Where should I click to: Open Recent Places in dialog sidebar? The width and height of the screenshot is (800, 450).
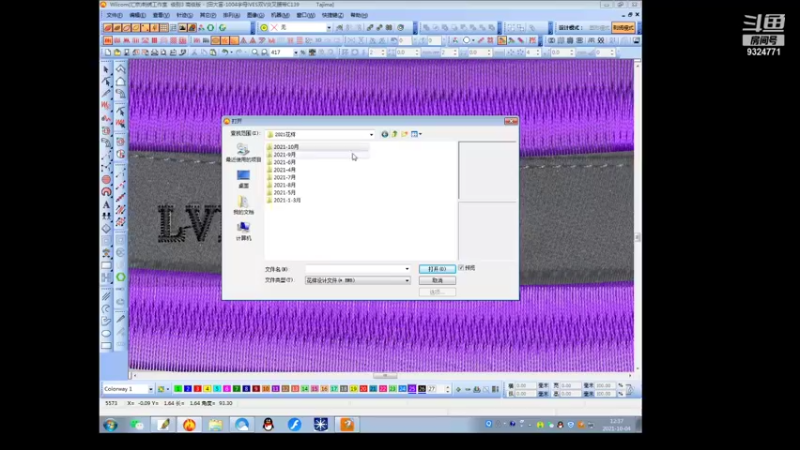[x=243, y=153]
